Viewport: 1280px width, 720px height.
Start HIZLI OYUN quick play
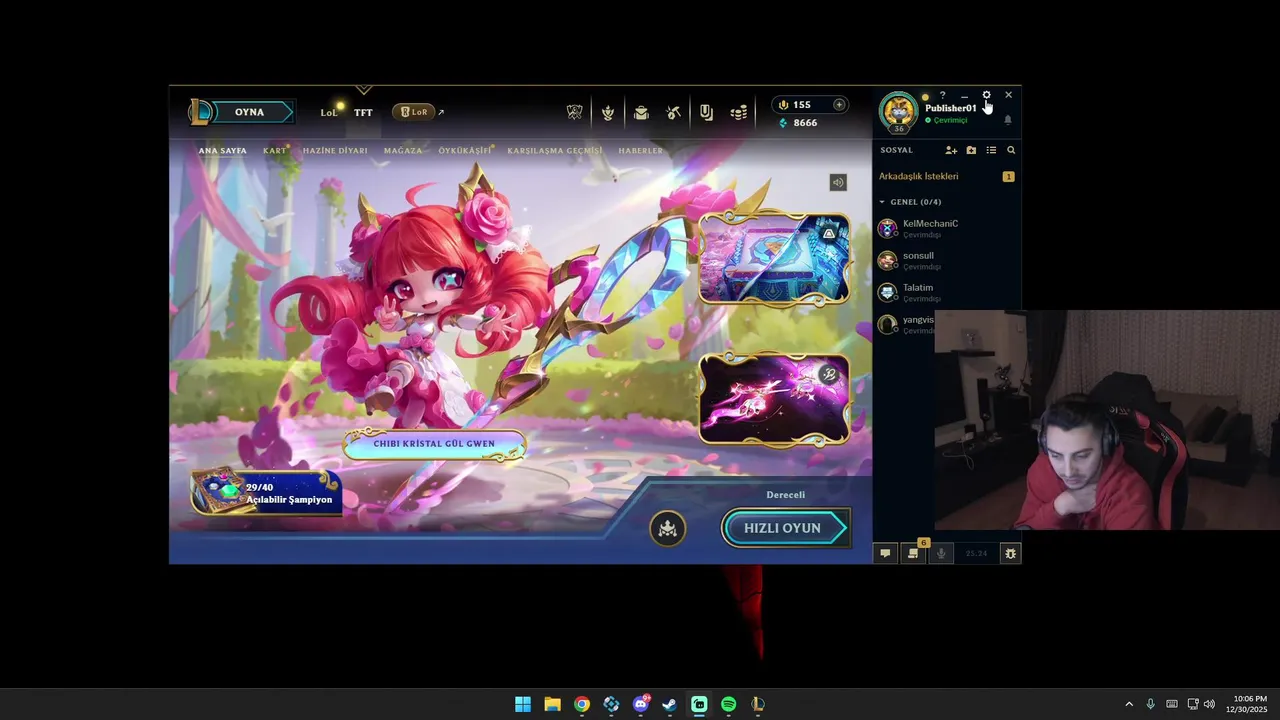[786, 528]
